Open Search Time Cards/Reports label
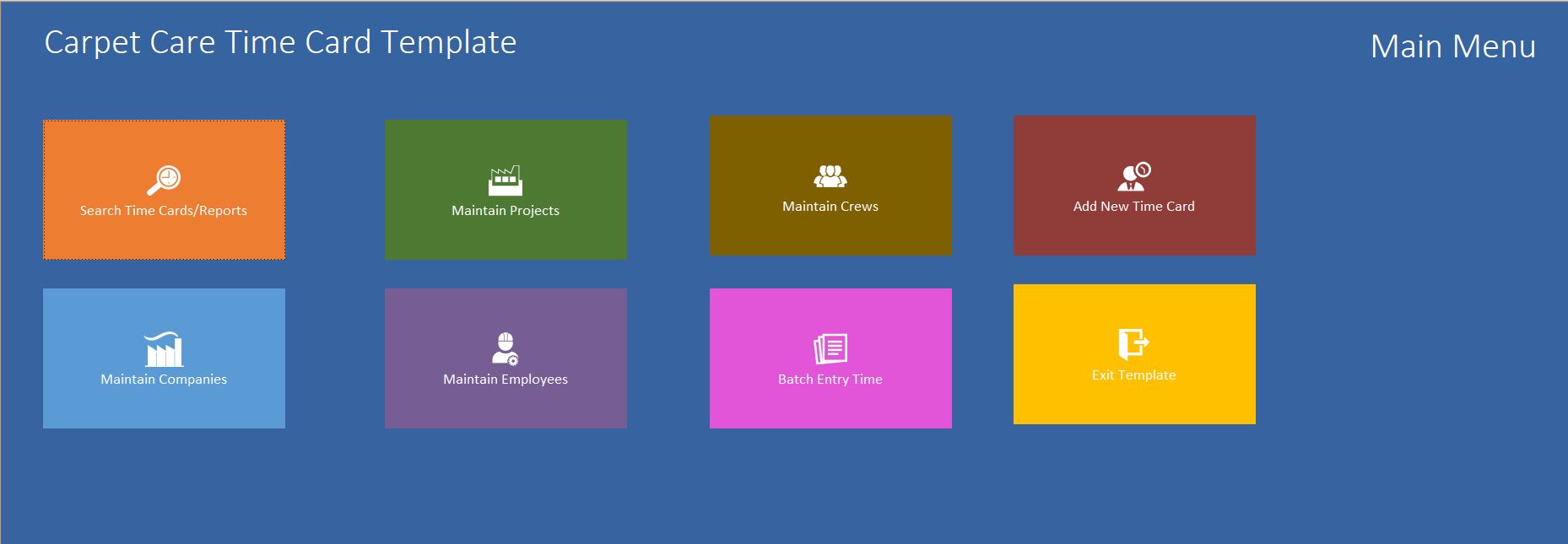 point(164,211)
